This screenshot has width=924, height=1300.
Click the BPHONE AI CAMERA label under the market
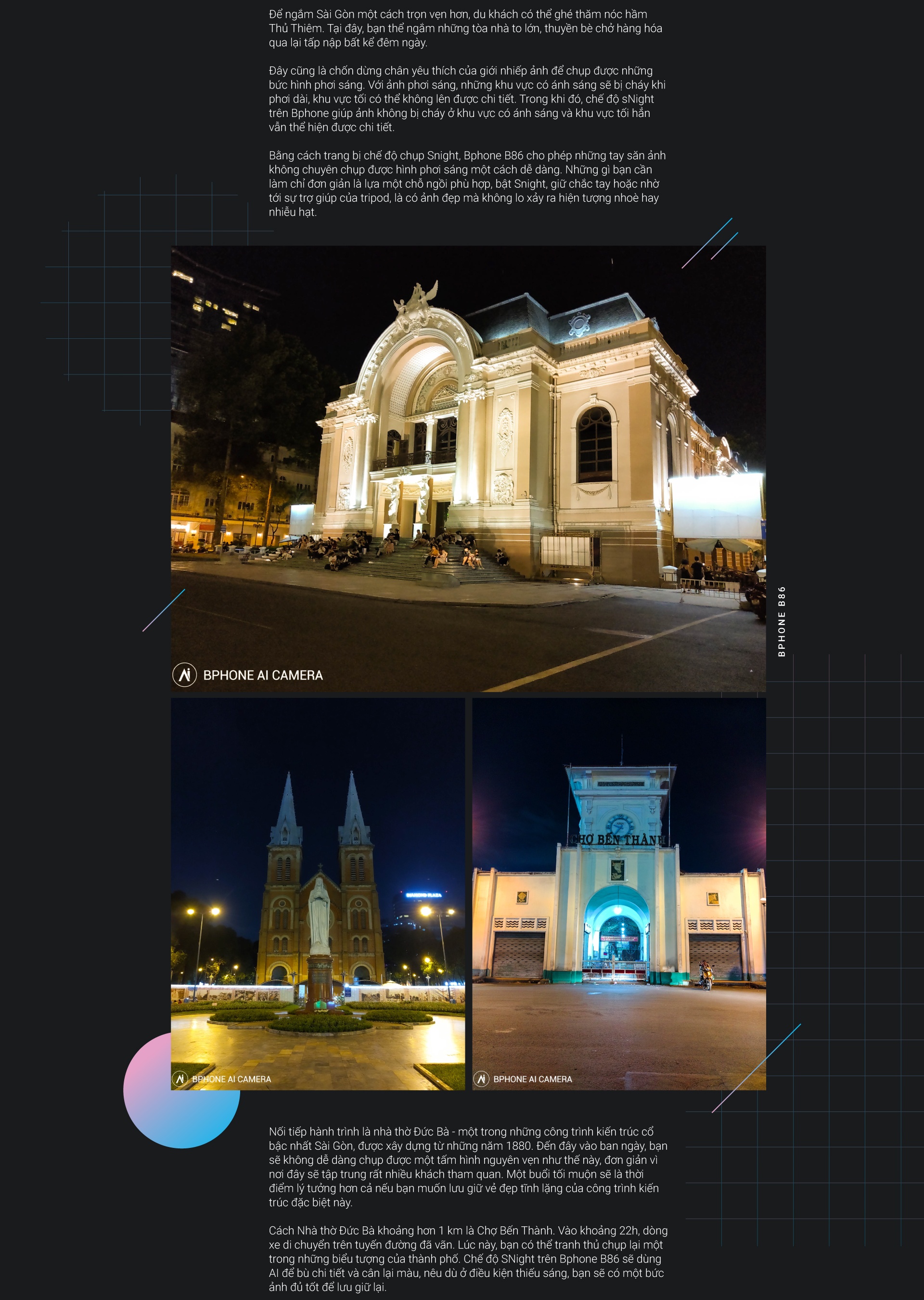coord(533,1079)
